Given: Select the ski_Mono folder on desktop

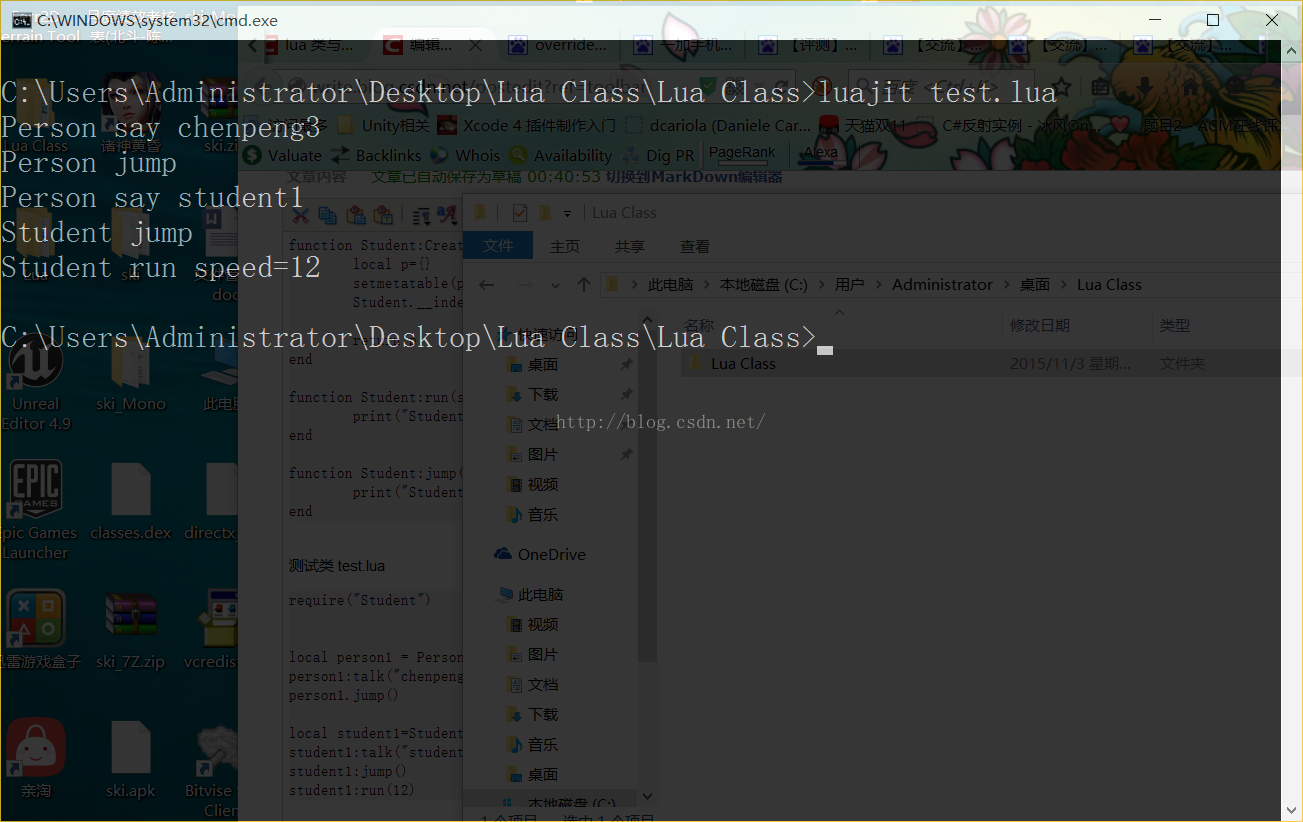Looking at the screenshot, I should coord(131,375).
